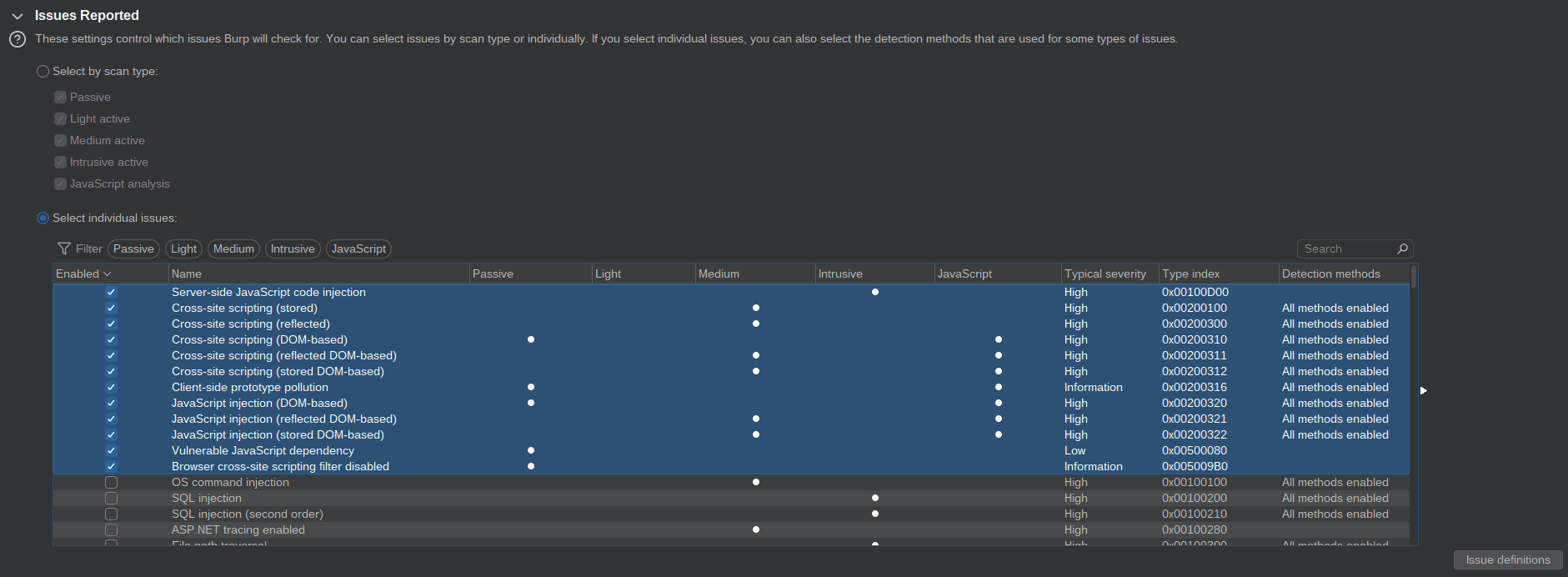Click the right-pointing arrow beside the table
This screenshot has width=1568, height=577.
(x=1423, y=390)
